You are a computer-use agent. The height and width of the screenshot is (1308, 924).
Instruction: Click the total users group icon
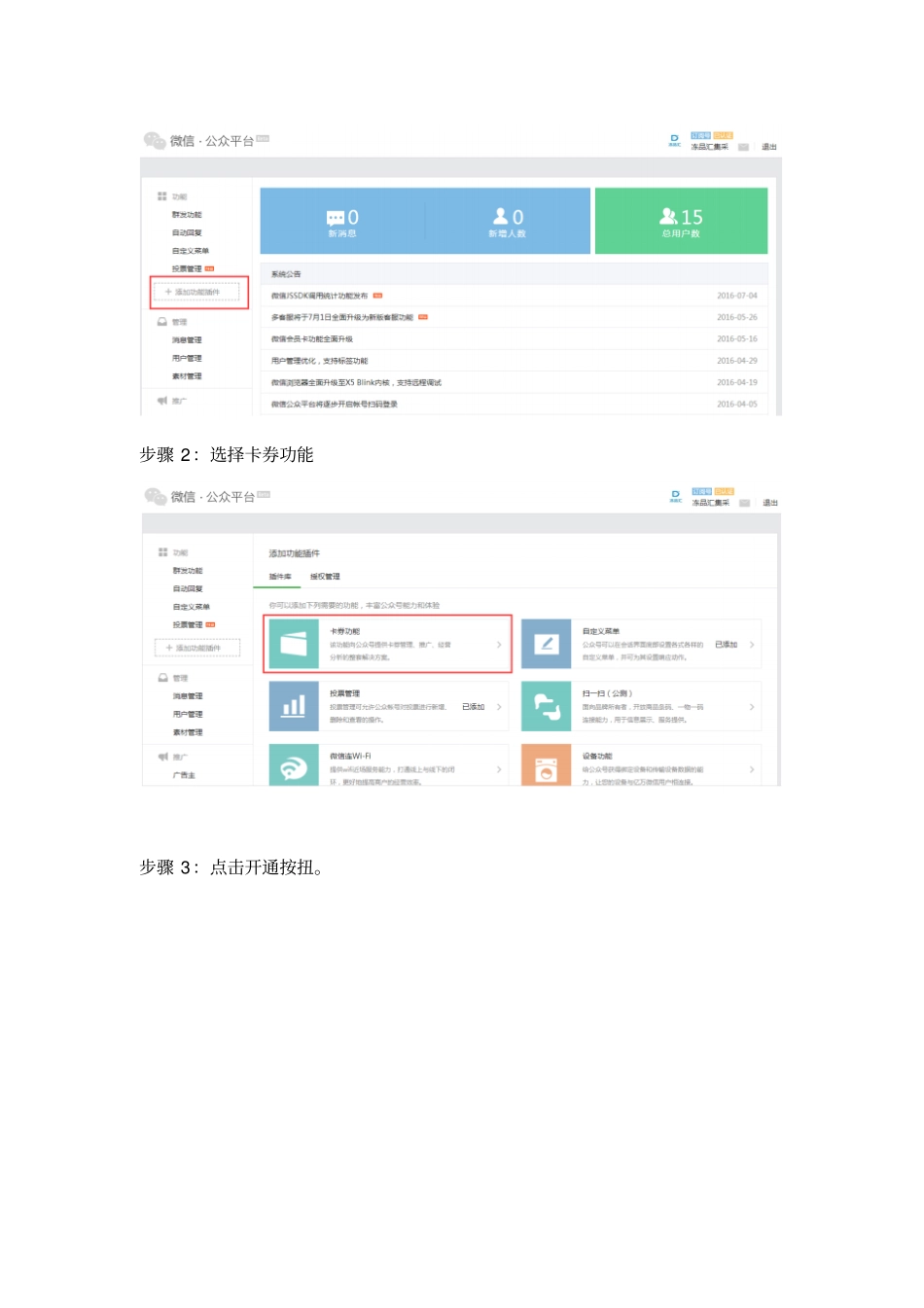tap(668, 216)
